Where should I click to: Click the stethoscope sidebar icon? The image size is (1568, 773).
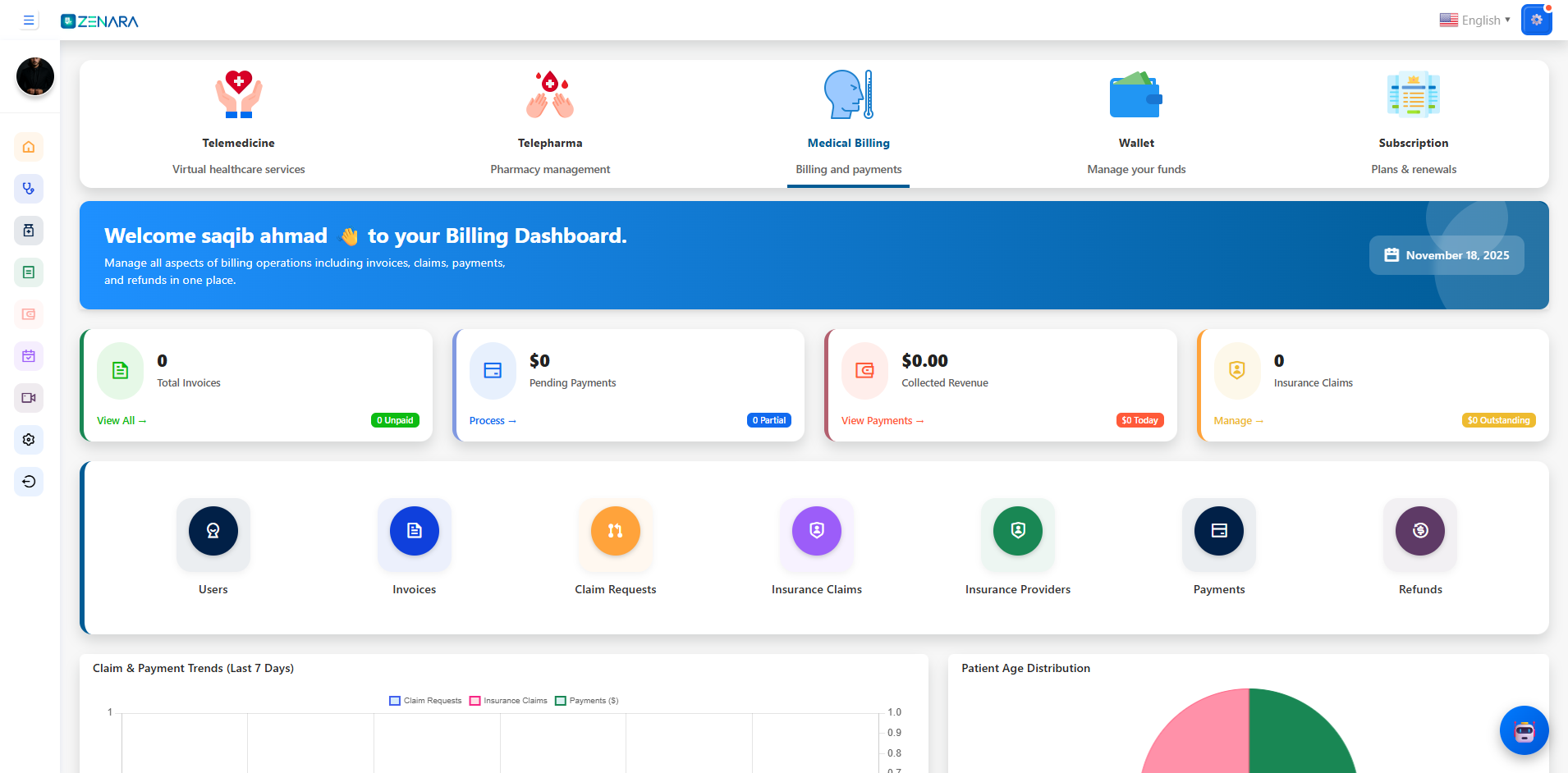(x=29, y=189)
